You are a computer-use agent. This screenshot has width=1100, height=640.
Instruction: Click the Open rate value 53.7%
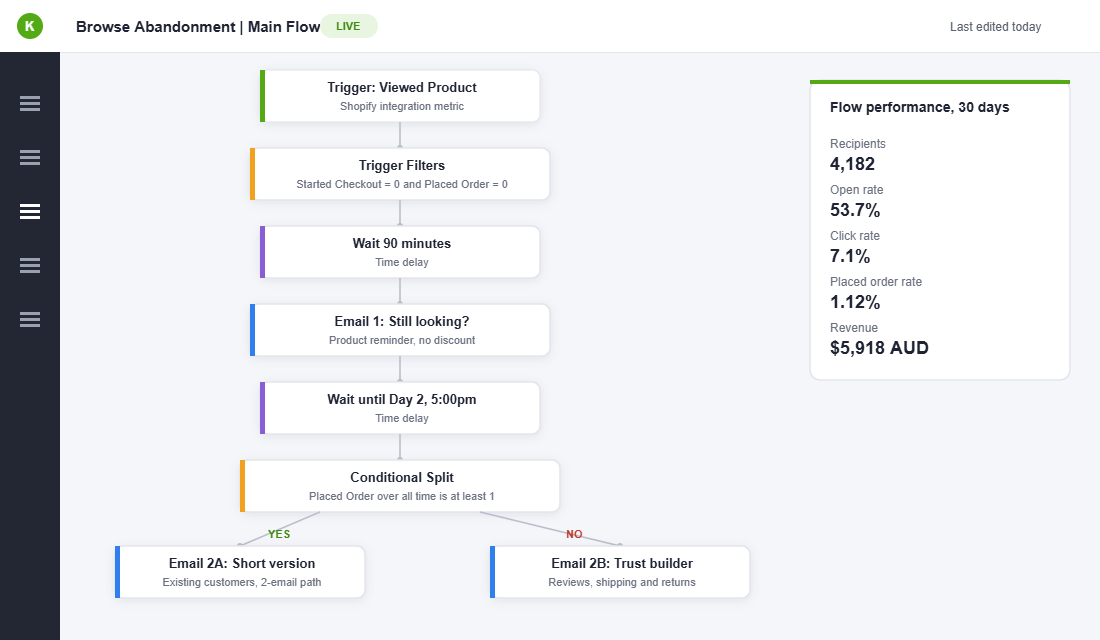[854, 210]
